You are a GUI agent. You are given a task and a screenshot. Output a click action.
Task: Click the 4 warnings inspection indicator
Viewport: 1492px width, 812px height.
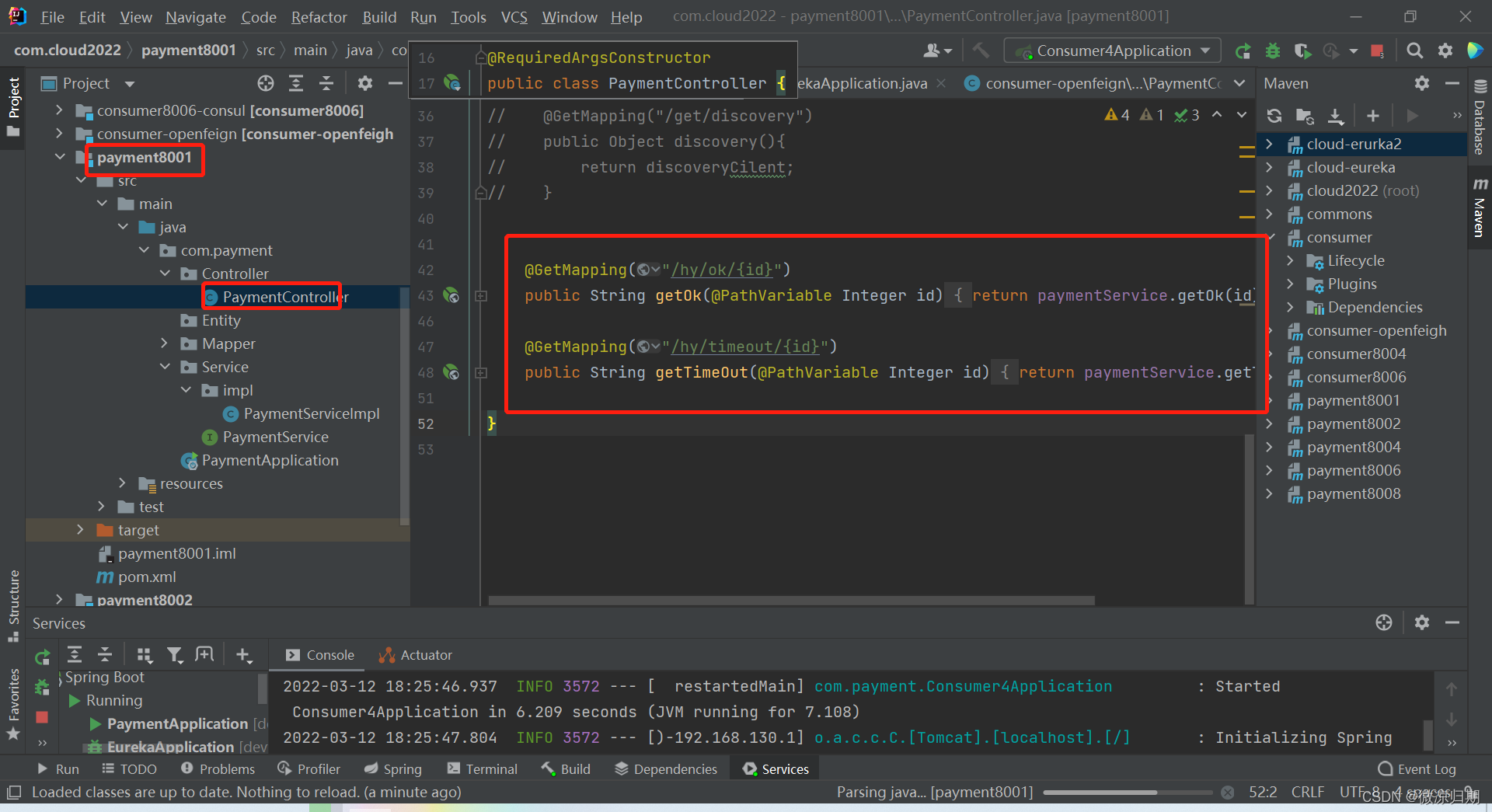click(x=1117, y=115)
